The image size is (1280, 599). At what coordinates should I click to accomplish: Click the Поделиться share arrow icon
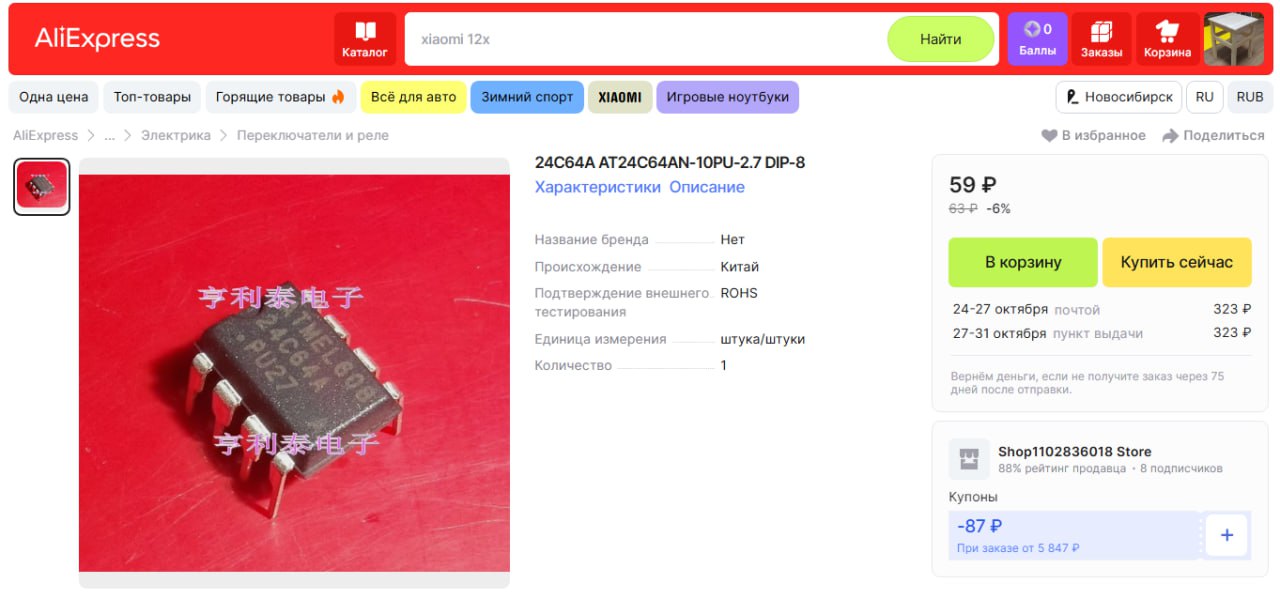(1170, 135)
